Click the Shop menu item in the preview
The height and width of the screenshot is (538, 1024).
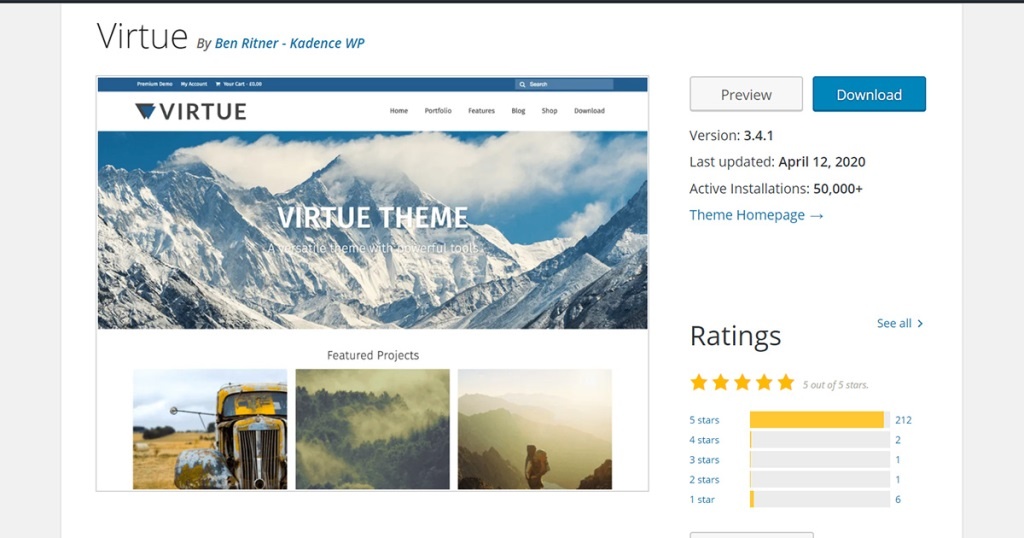coord(549,111)
